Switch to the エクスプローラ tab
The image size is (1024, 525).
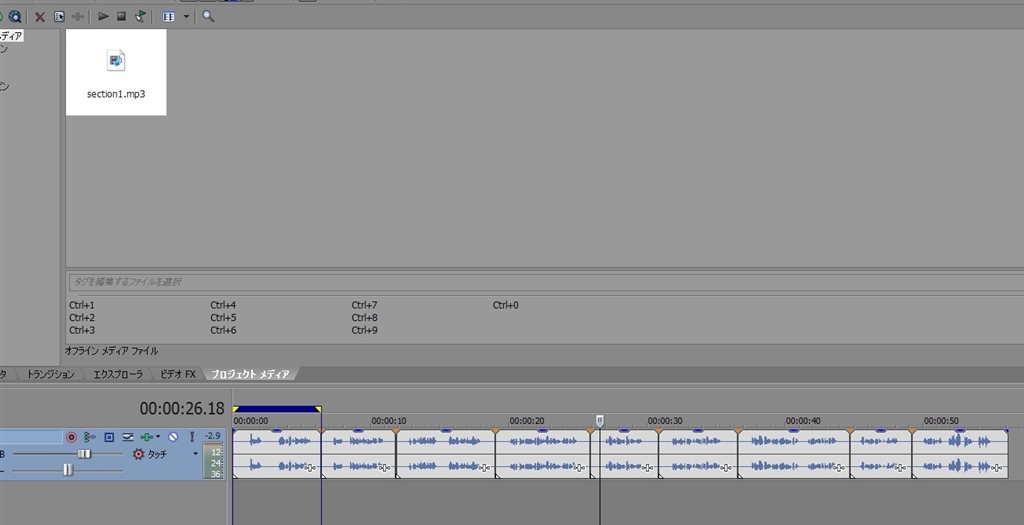pos(118,374)
